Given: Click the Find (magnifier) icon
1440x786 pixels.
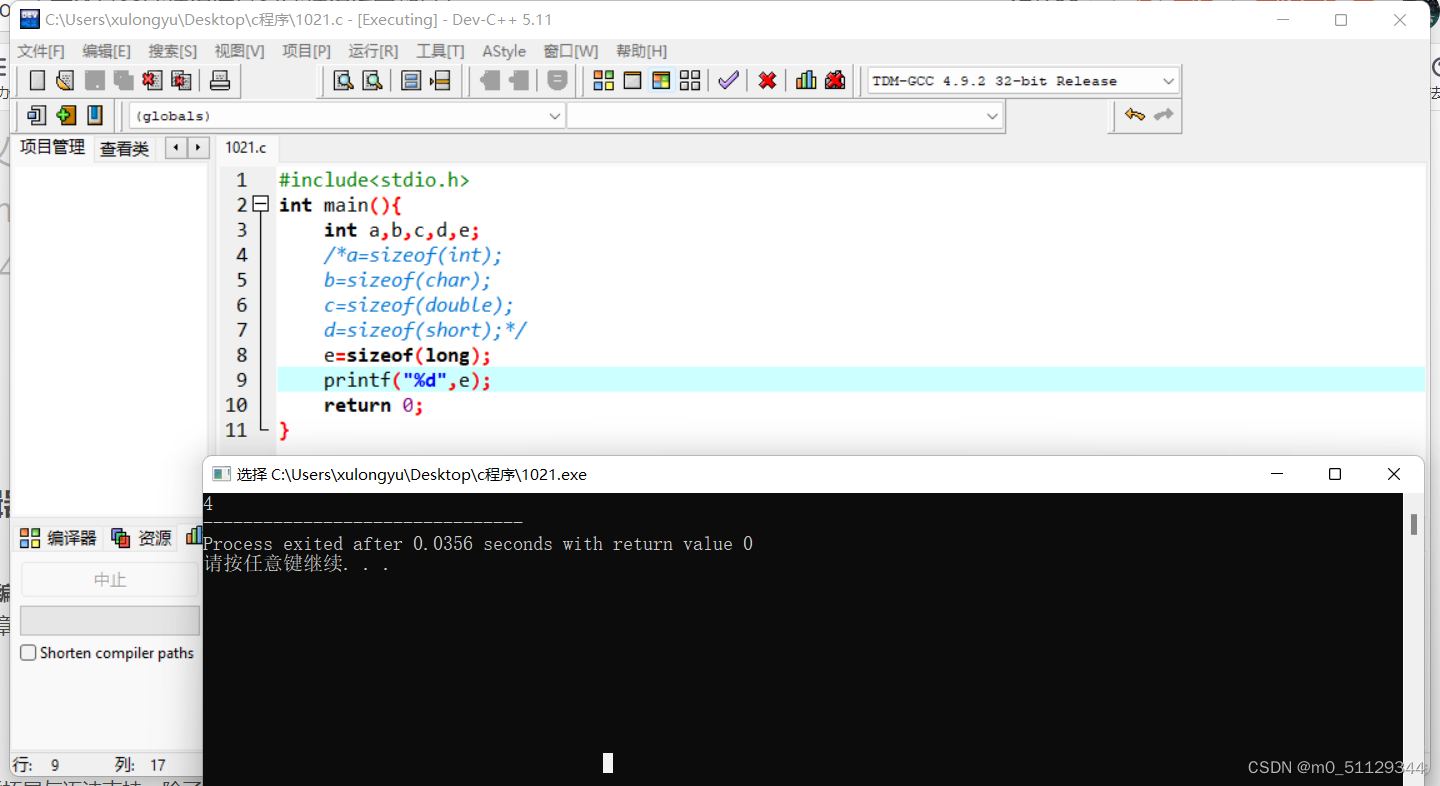Looking at the screenshot, I should [343, 81].
